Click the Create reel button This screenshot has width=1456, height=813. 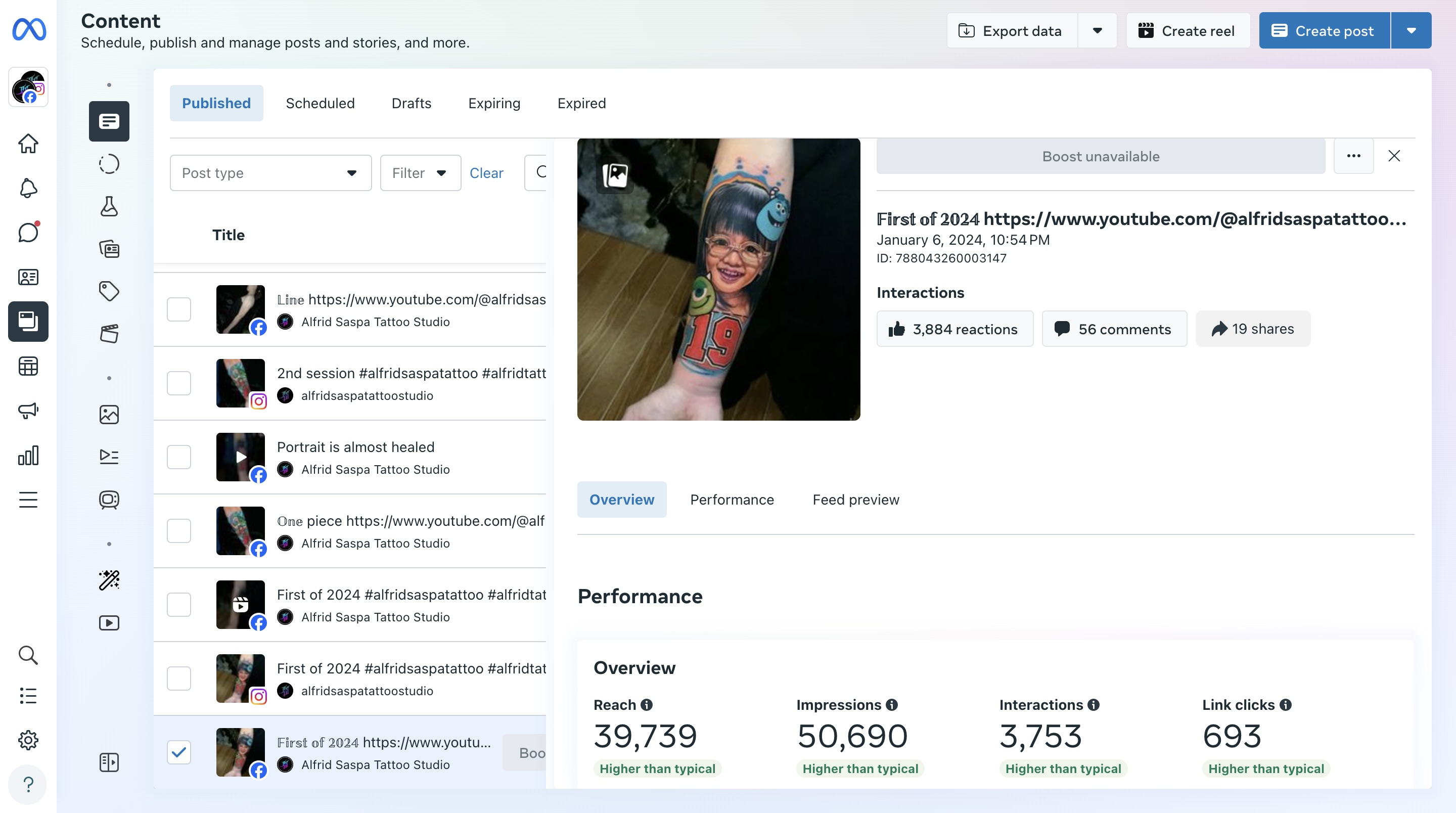tap(1188, 30)
